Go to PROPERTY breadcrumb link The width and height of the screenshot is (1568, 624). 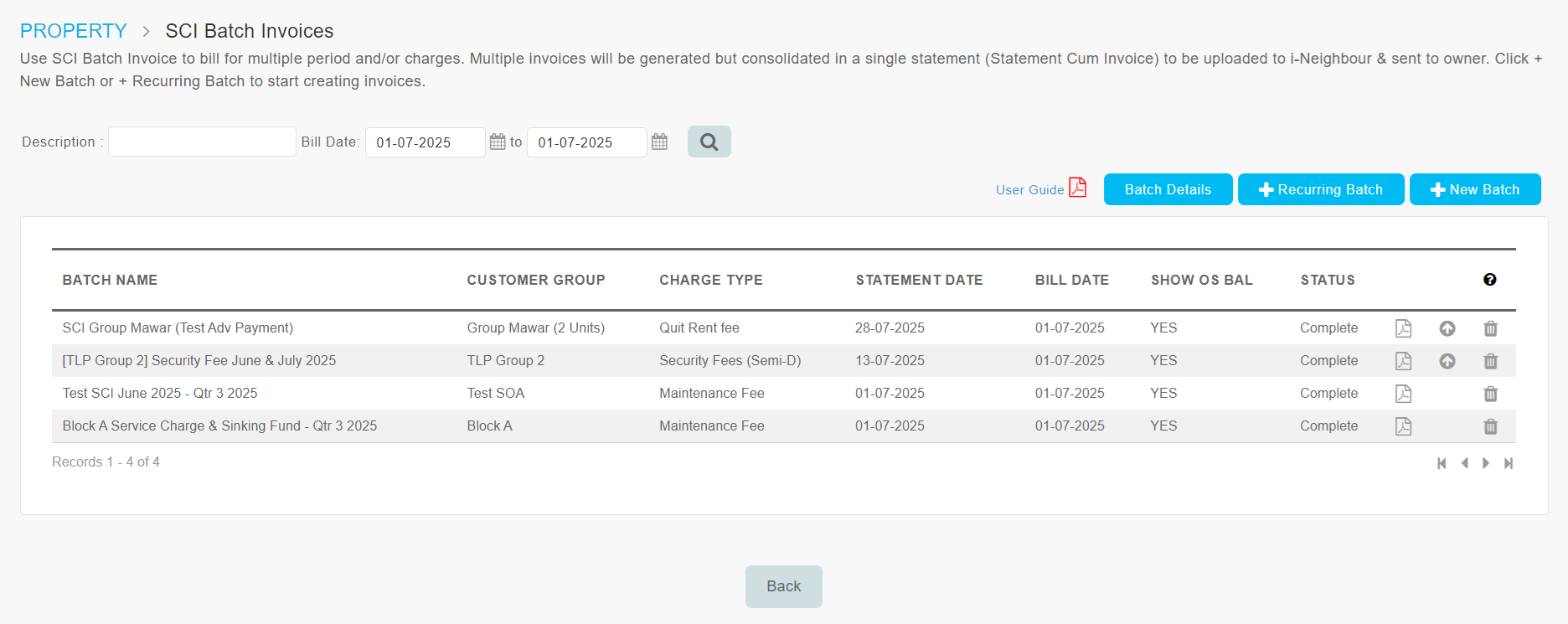click(74, 31)
